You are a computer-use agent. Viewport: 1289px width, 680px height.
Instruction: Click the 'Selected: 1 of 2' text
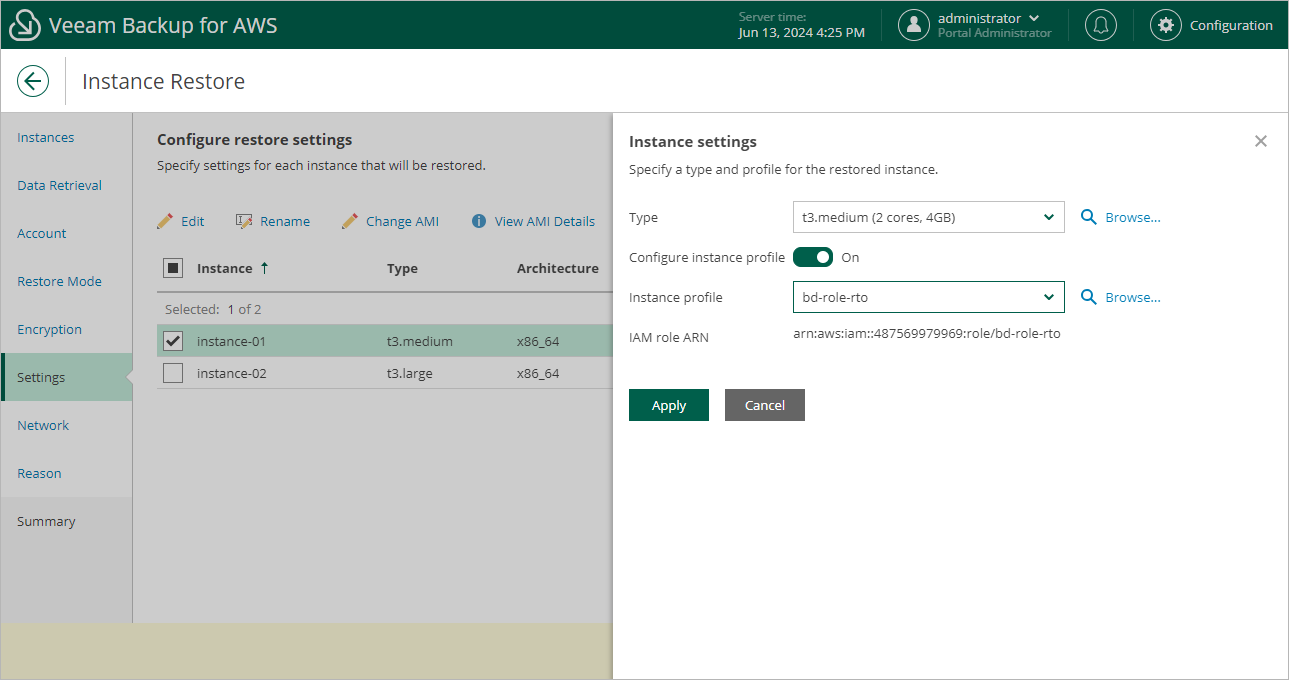213,309
